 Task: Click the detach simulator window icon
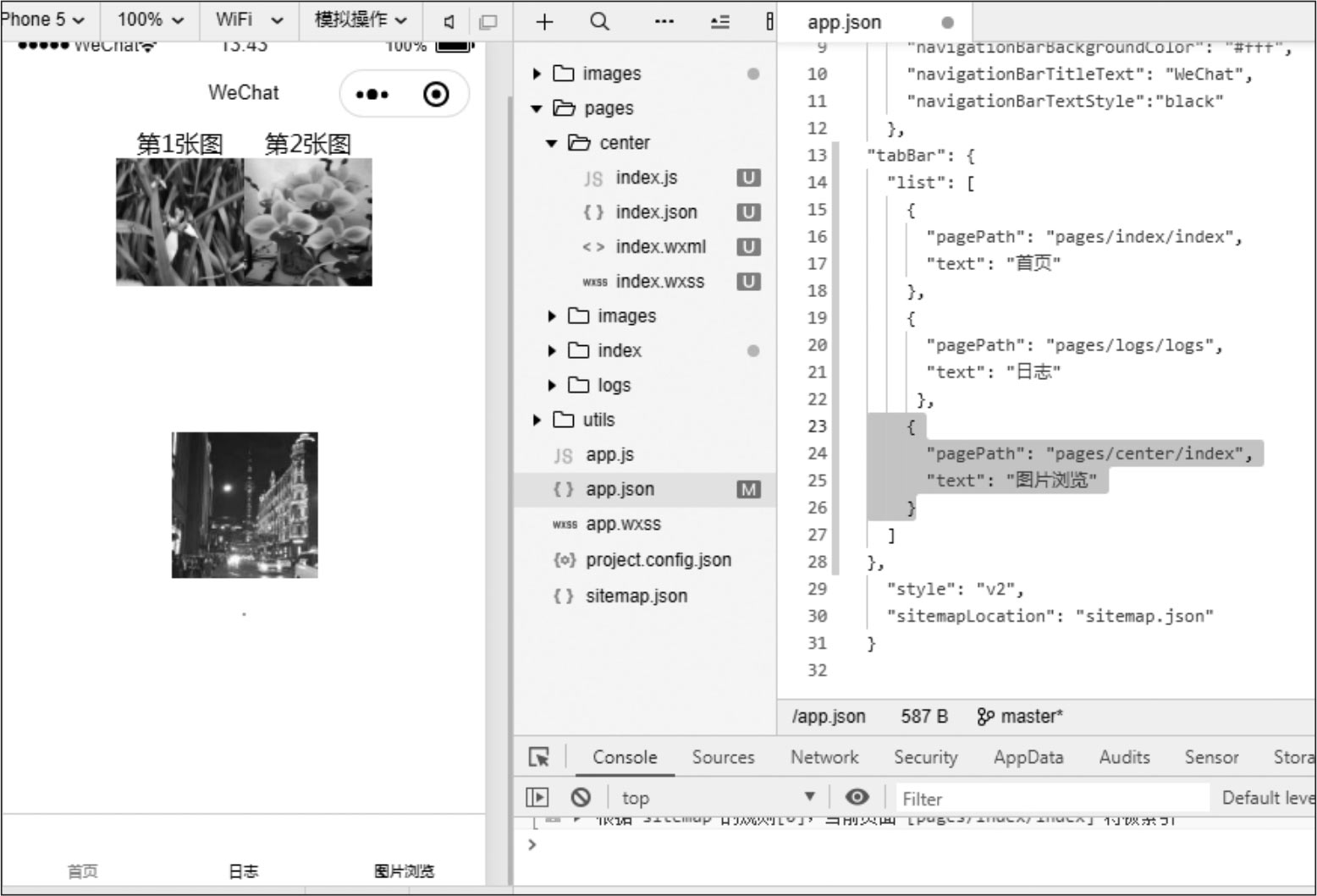(488, 22)
